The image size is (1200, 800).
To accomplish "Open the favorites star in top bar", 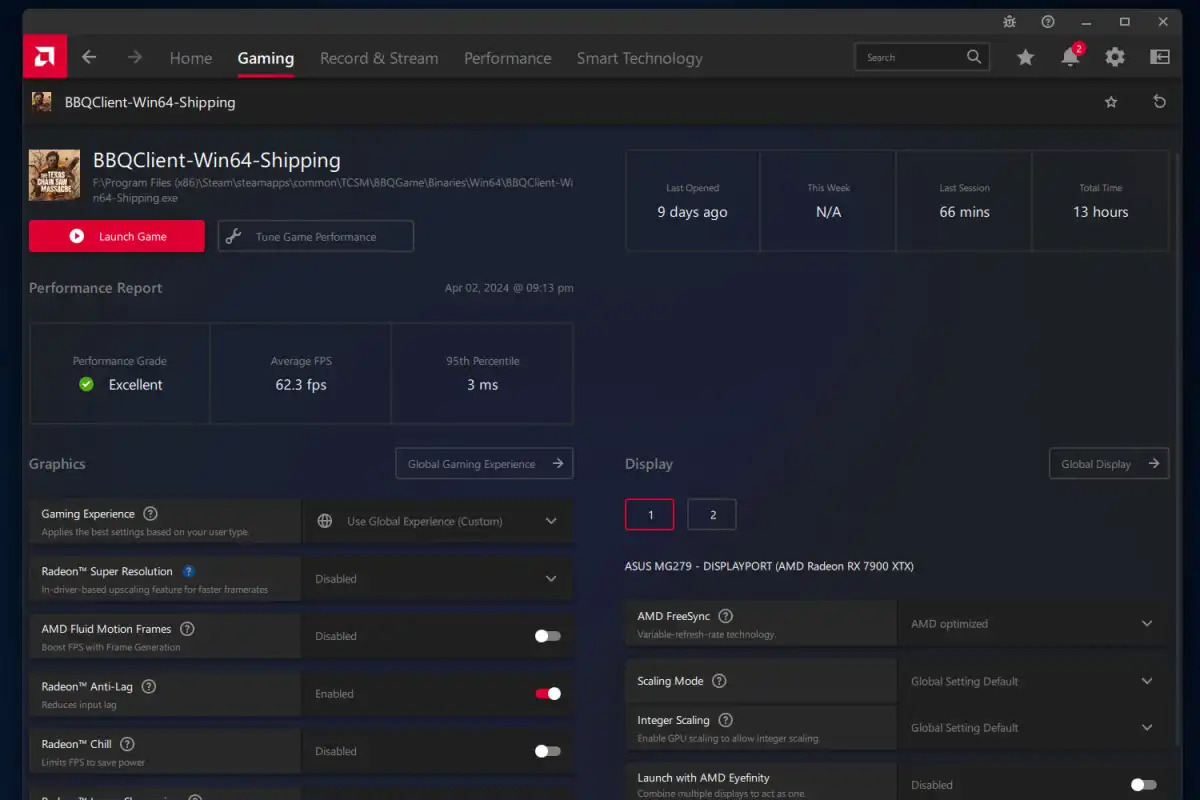I will click(x=1025, y=58).
